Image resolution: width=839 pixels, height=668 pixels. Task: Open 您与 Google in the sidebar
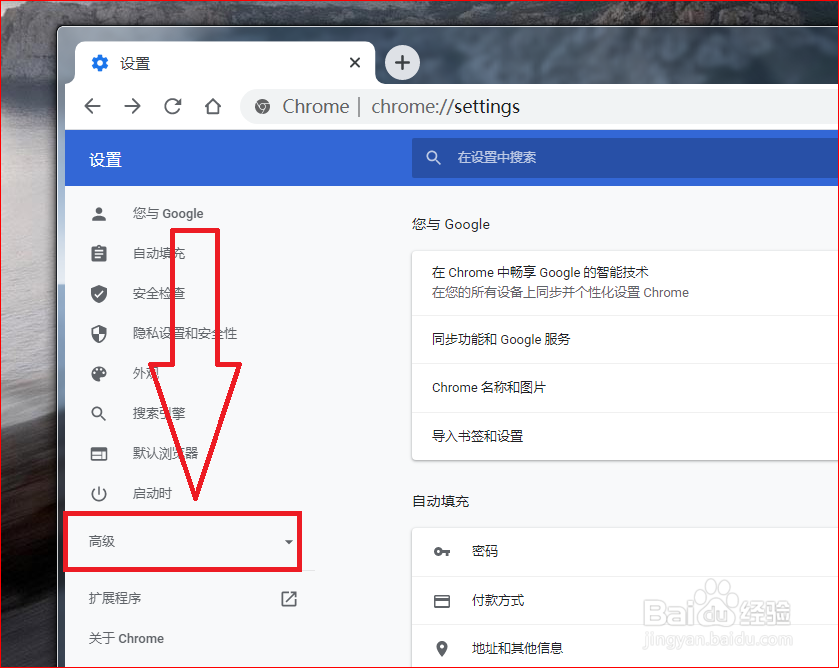[x=167, y=214]
